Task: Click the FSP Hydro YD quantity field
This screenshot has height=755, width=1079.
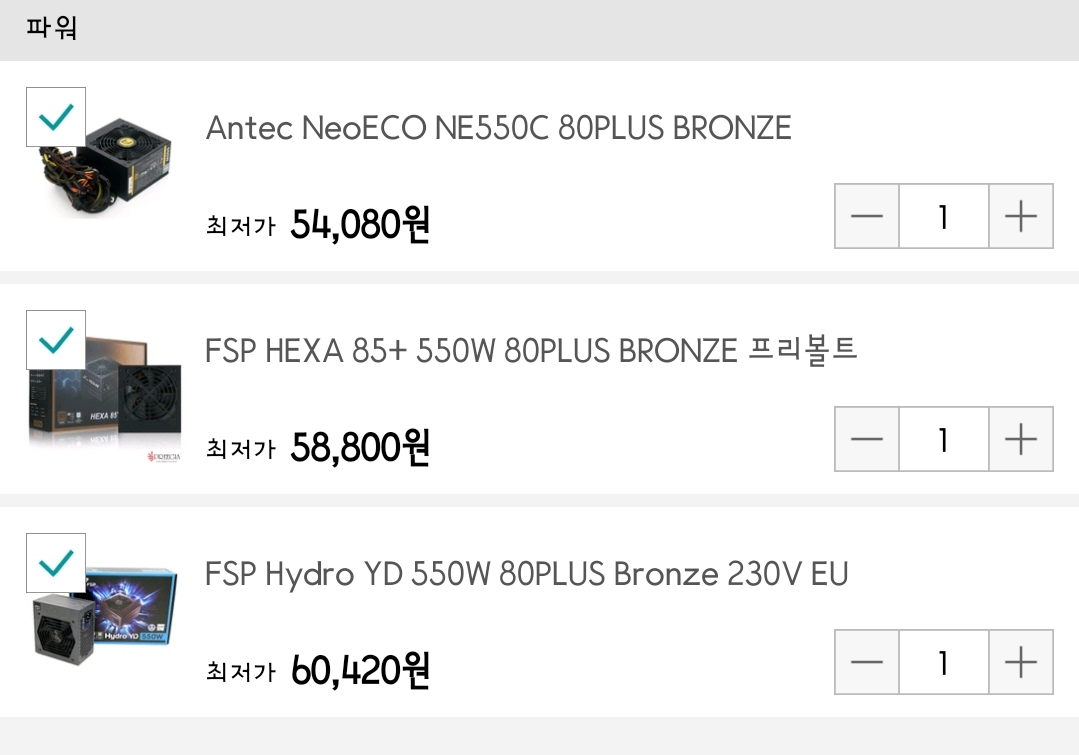Action: coord(943,662)
